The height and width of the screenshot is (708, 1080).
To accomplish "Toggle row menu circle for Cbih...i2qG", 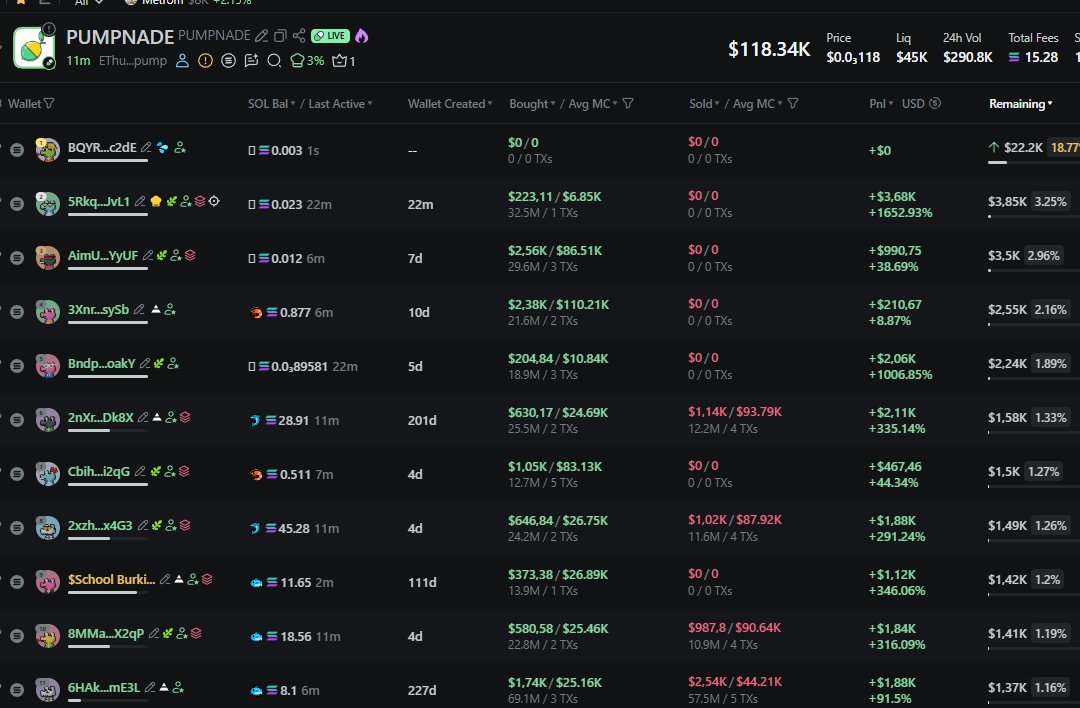I will 17,474.
